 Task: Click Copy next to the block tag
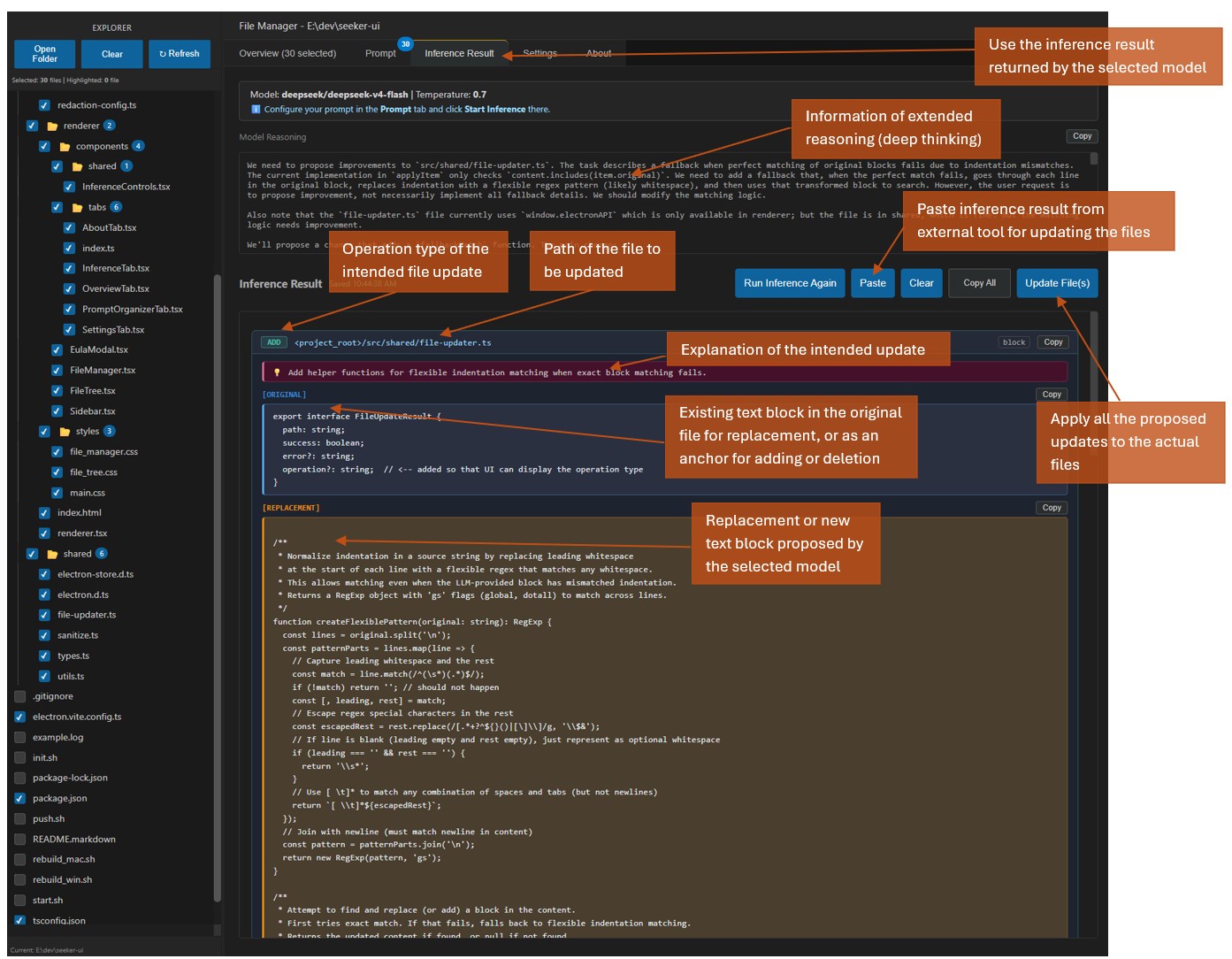click(1053, 342)
